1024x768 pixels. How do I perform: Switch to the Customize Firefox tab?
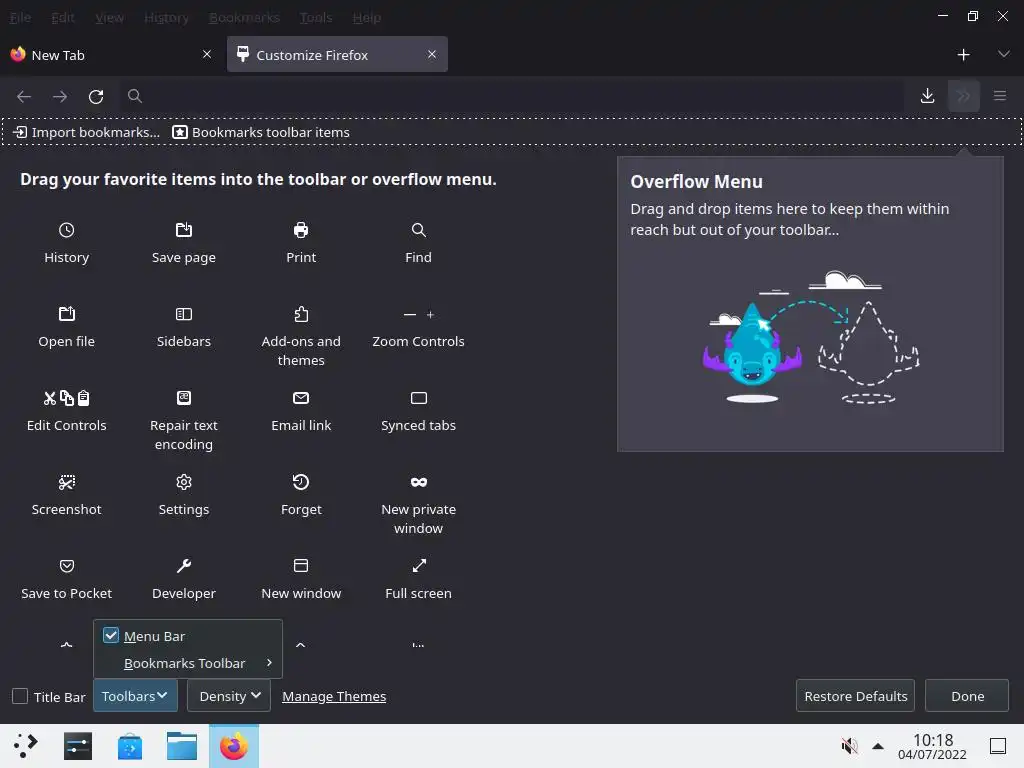[x=337, y=54]
